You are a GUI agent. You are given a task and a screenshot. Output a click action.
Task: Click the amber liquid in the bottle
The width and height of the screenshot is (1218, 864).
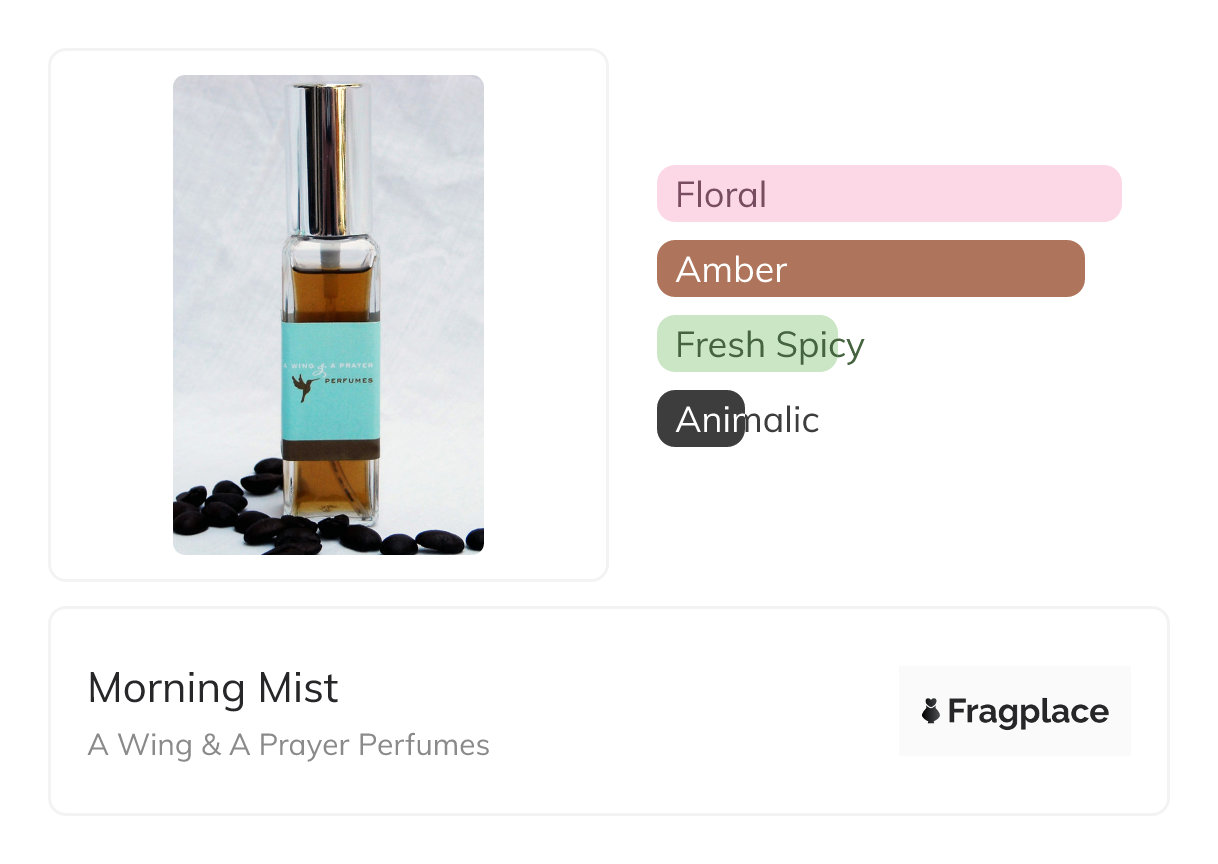[x=329, y=290]
